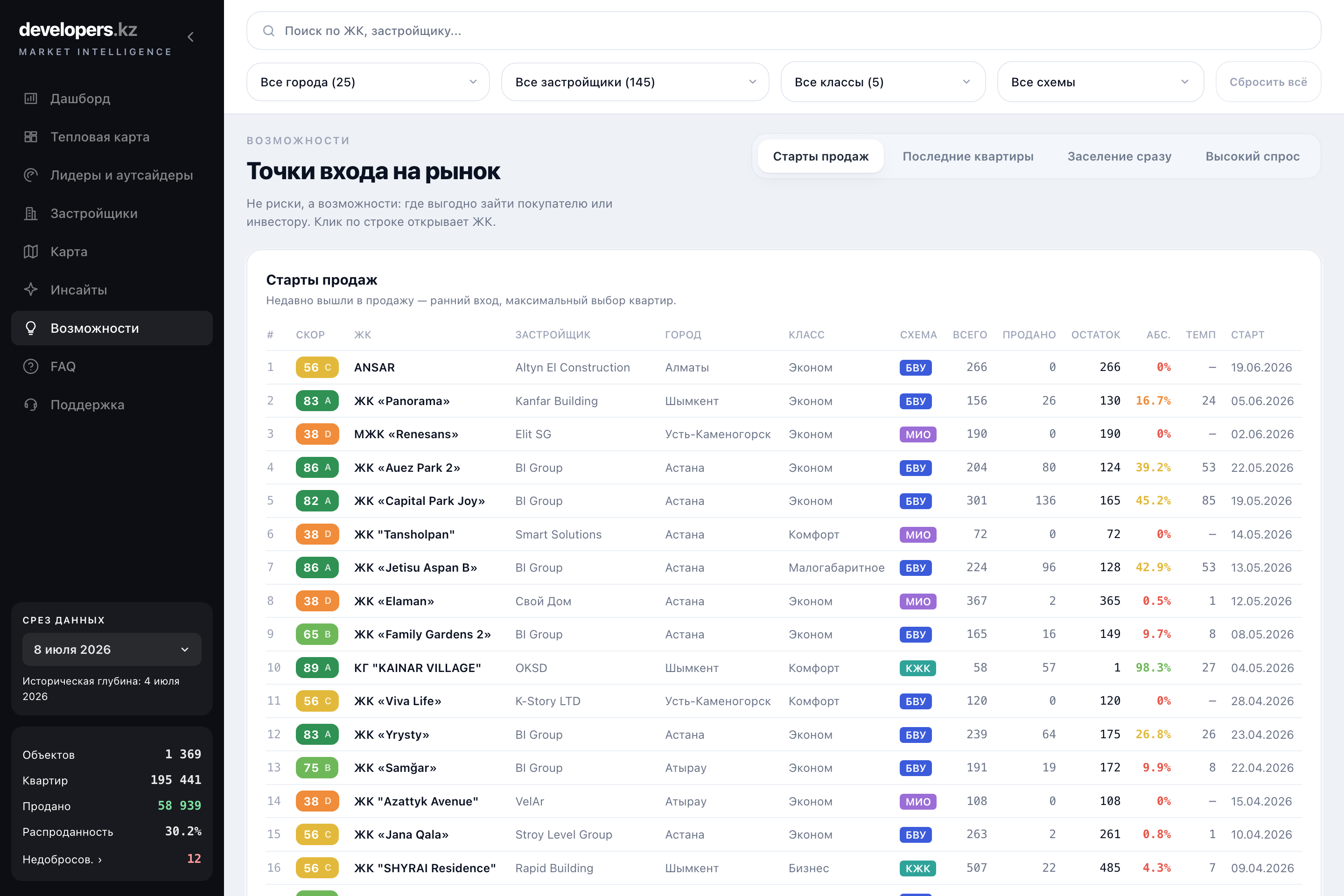Screen dimensions: 1344x896
Task: Click the КЖК badge in KAINAR VILLAGE row
Action: [918, 668]
